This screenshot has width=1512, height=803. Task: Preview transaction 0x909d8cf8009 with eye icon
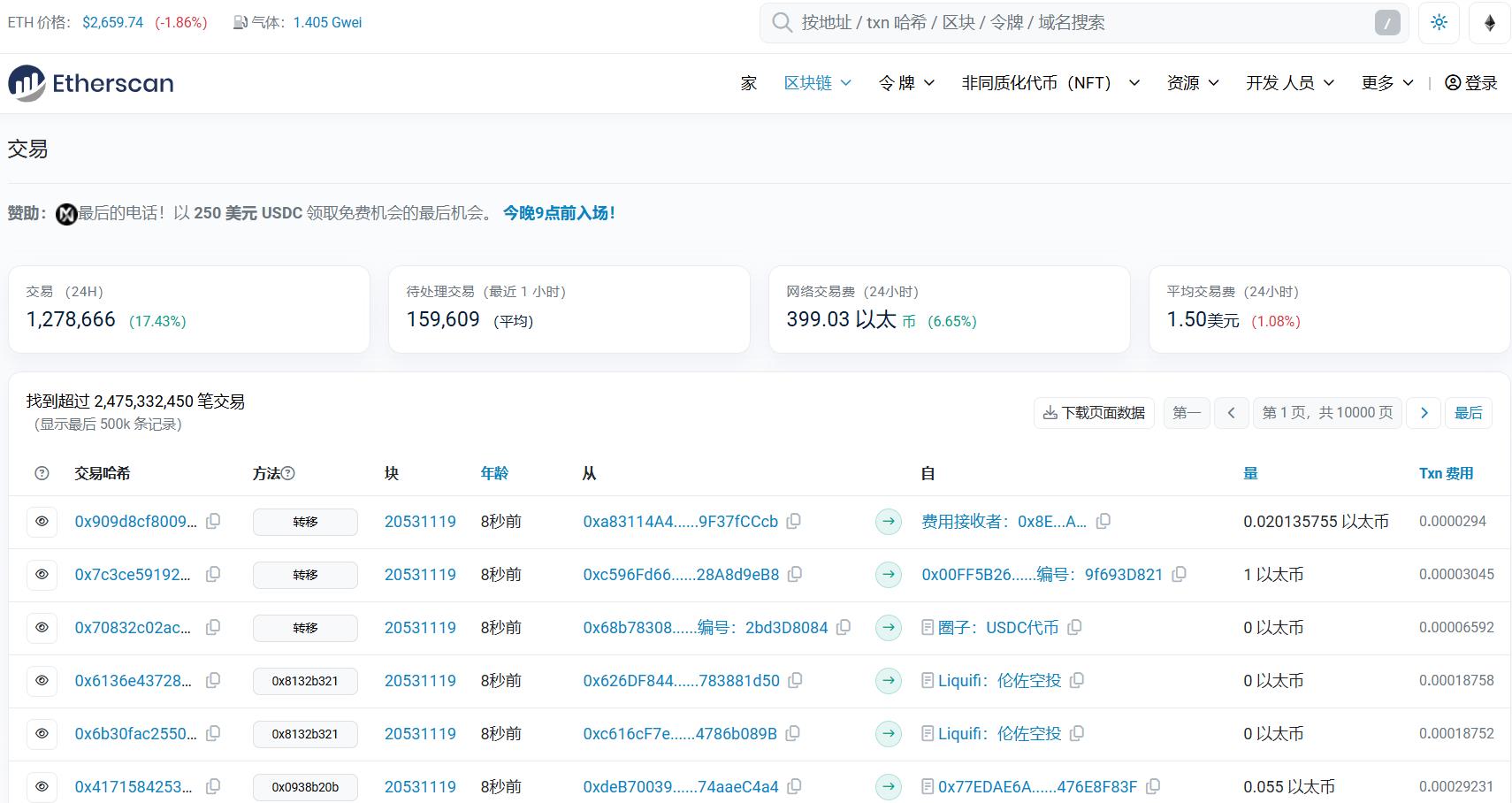pos(42,522)
